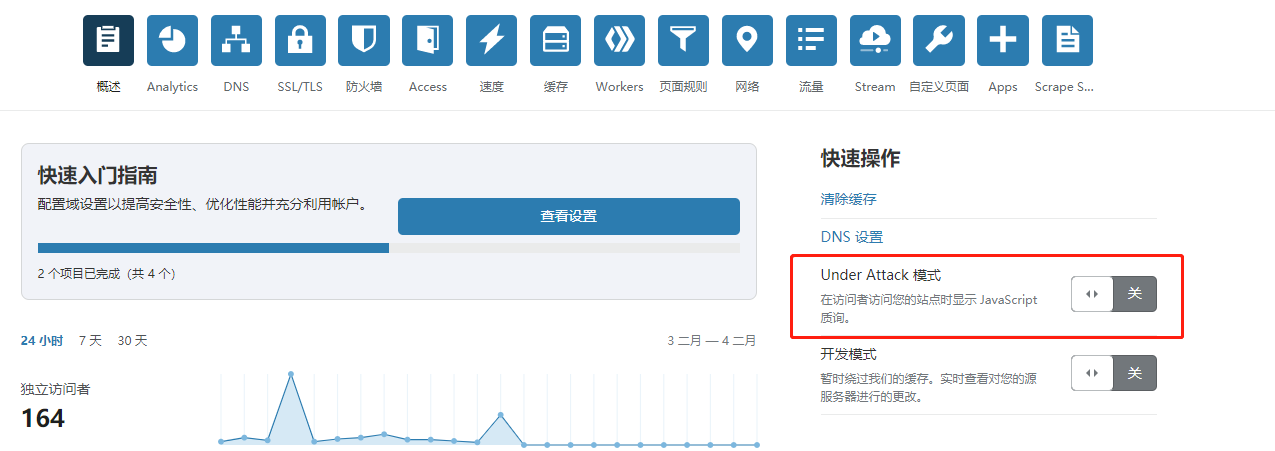Select the Access door icon
Viewport: 1275px width, 451px height.
point(427,41)
